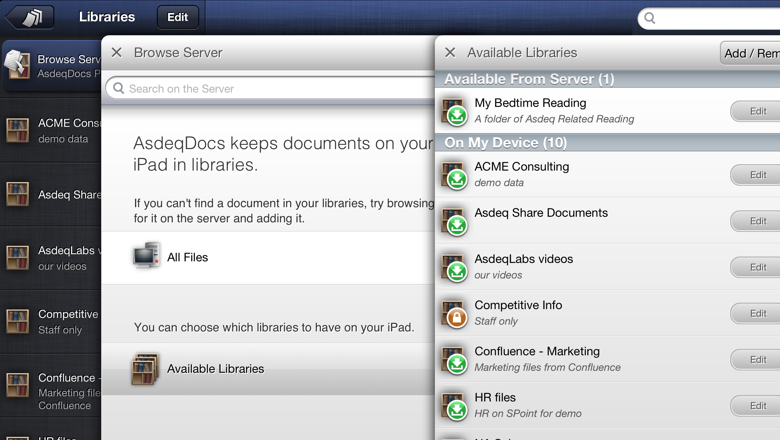Edit the HR files library

coord(757,405)
